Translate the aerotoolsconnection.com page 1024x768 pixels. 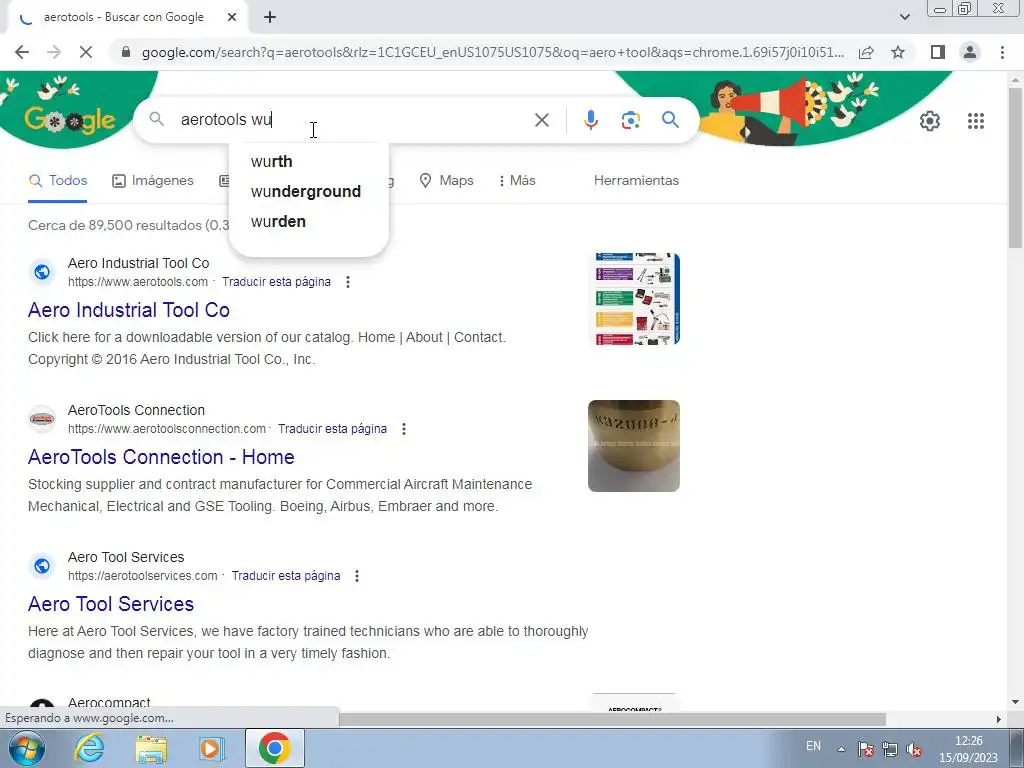332,428
